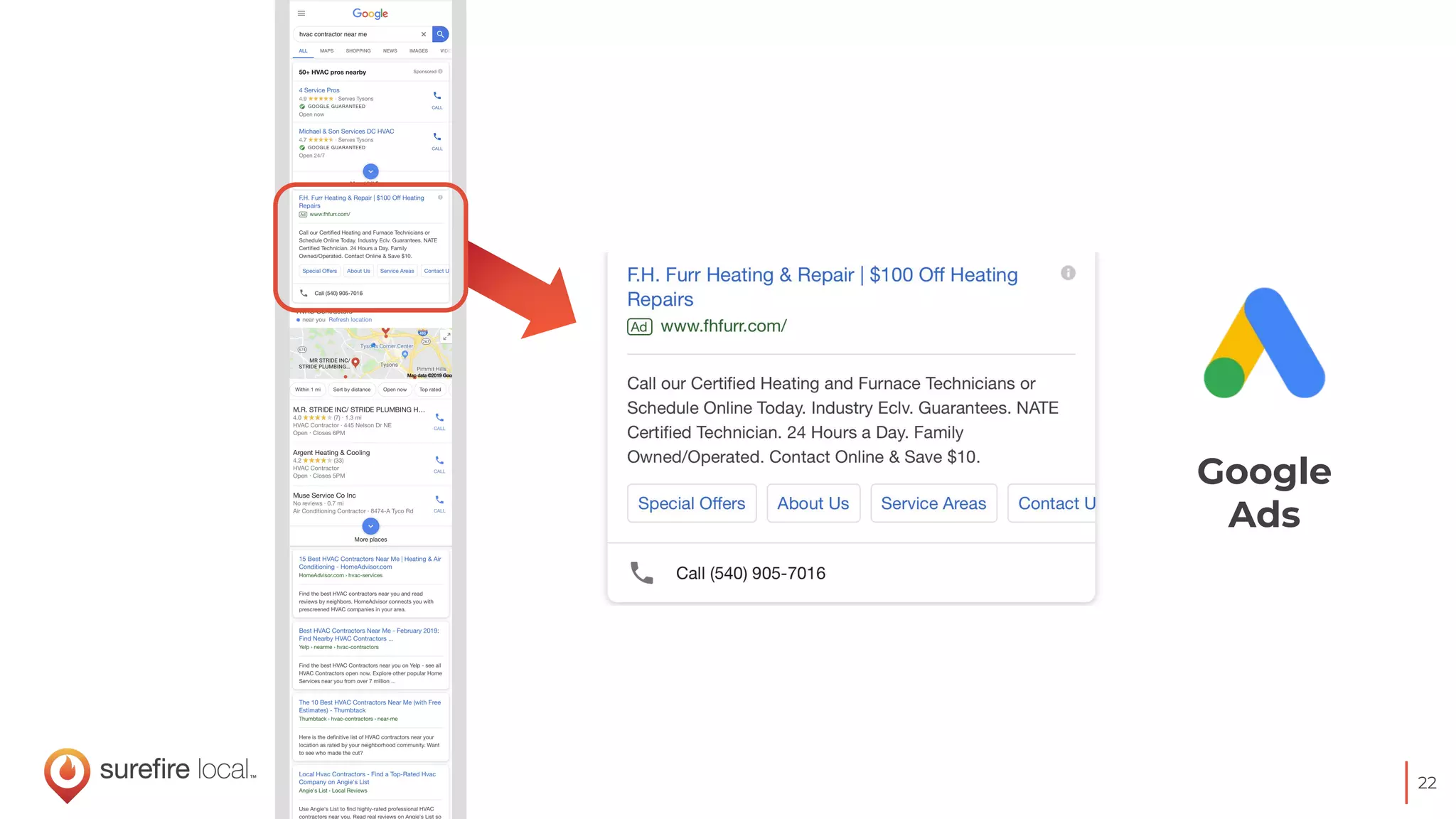This screenshot has height=819, width=1456.
Task: Click the small Call (540) 905-7016 row
Action: [x=370, y=293]
